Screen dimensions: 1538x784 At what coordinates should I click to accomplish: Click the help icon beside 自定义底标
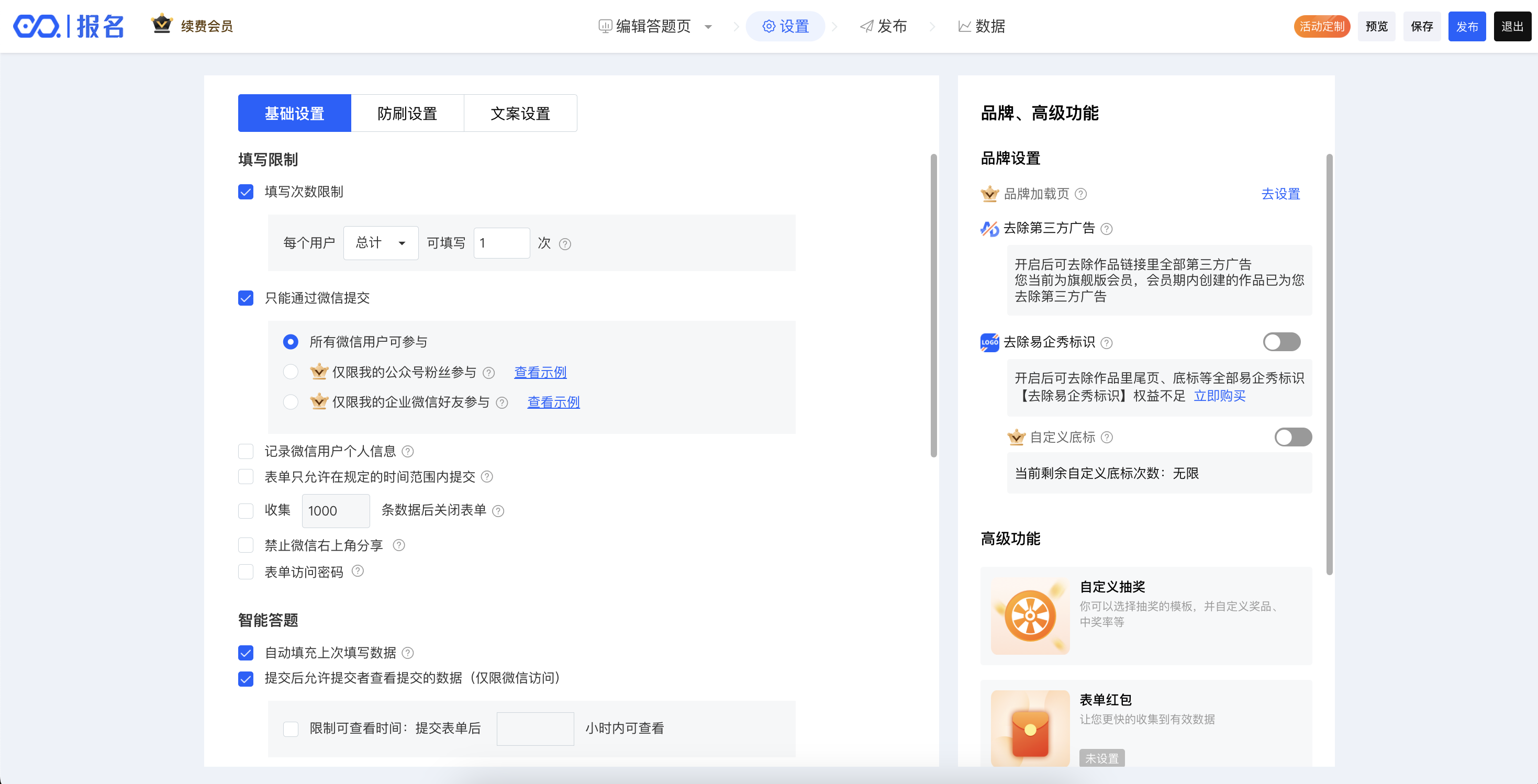click(1107, 437)
